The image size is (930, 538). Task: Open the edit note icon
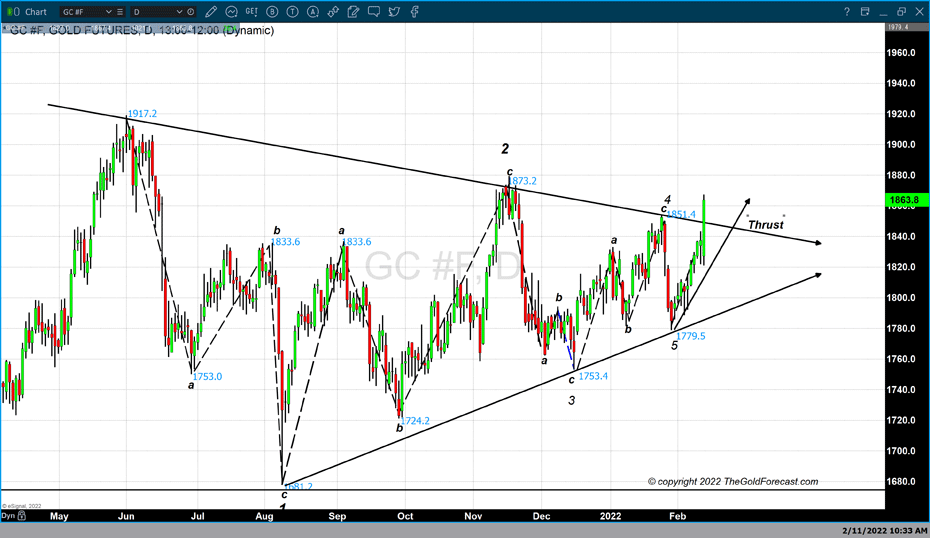pos(353,11)
